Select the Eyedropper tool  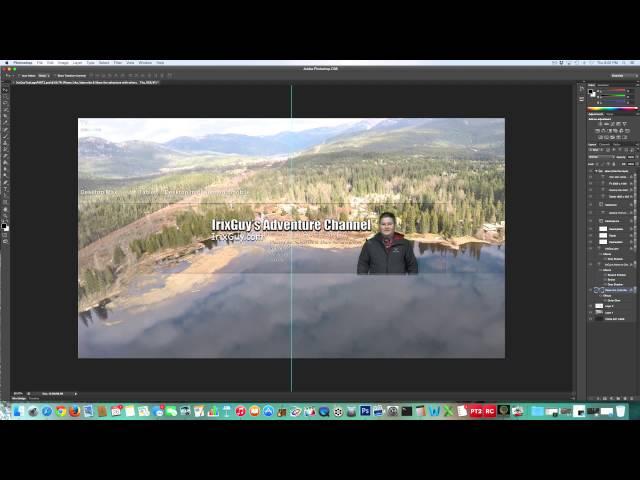tap(5, 122)
